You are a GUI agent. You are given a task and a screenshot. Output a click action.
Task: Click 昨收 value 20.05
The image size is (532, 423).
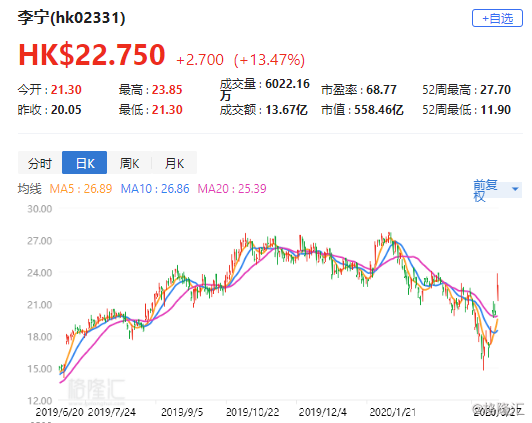[66, 110]
